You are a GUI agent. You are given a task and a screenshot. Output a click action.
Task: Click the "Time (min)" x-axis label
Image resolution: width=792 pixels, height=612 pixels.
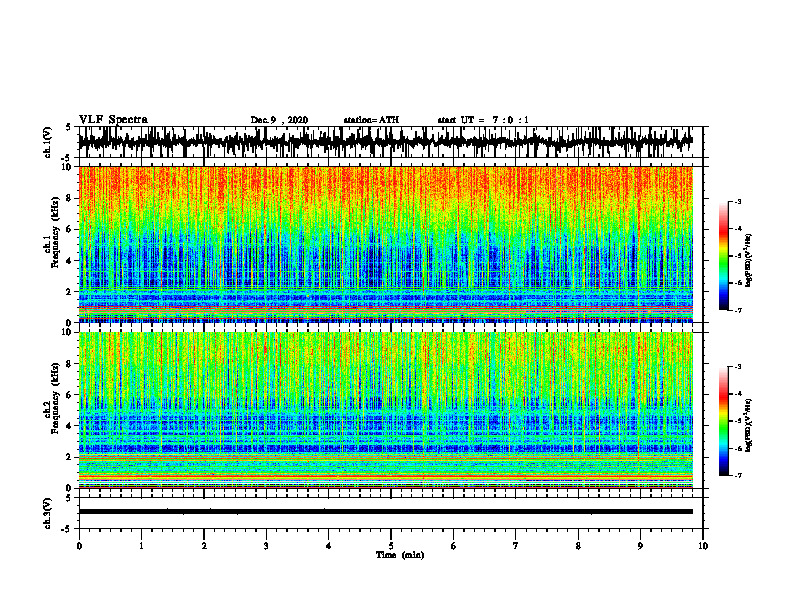click(400, 555)
